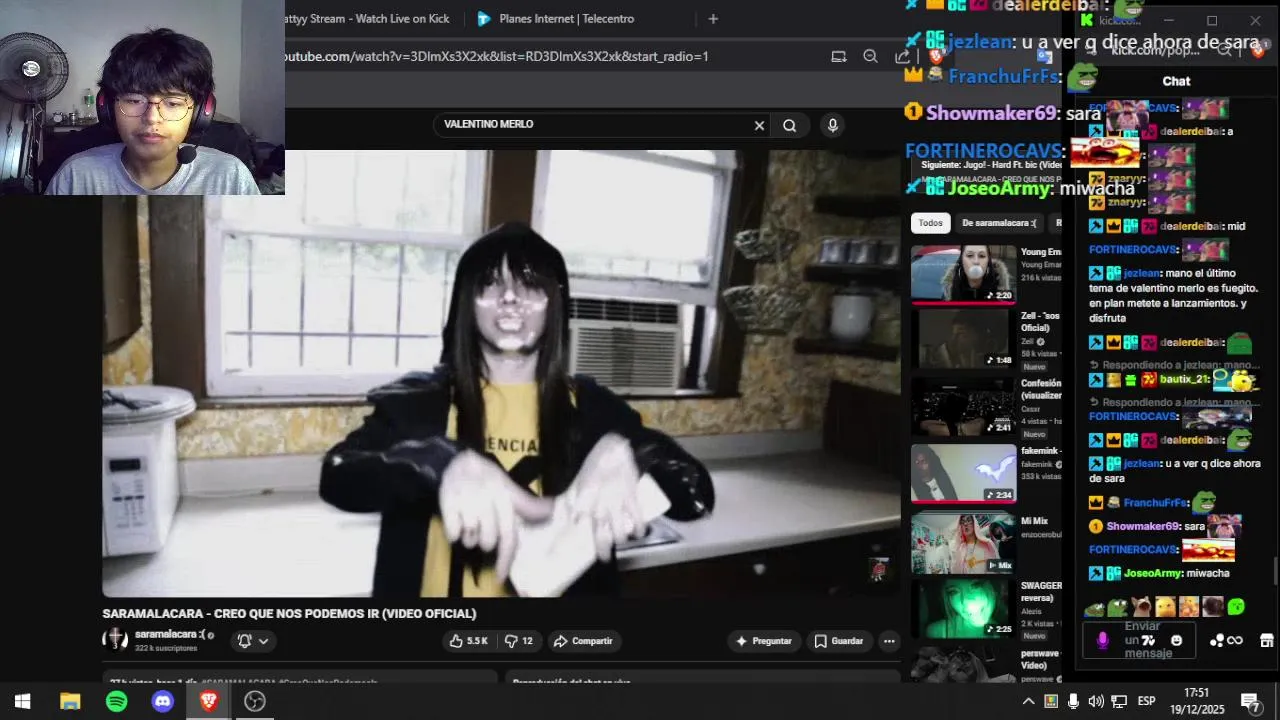Start YouTube voice search with microphone
Viewport: 1280px width, 720px height.
pos(832,125)
